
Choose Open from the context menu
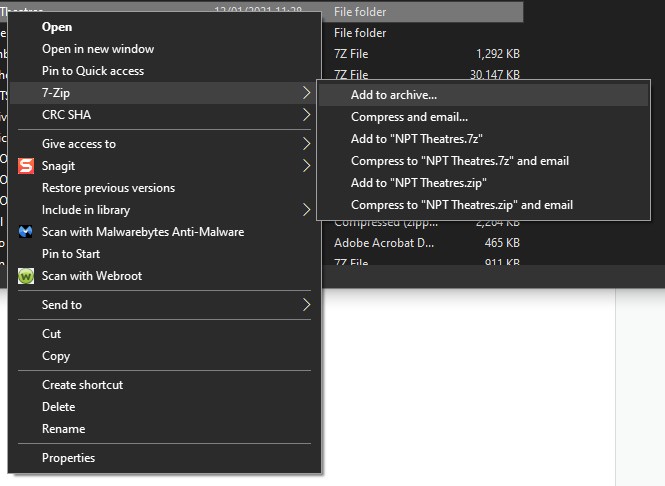[x=165, y=27]
